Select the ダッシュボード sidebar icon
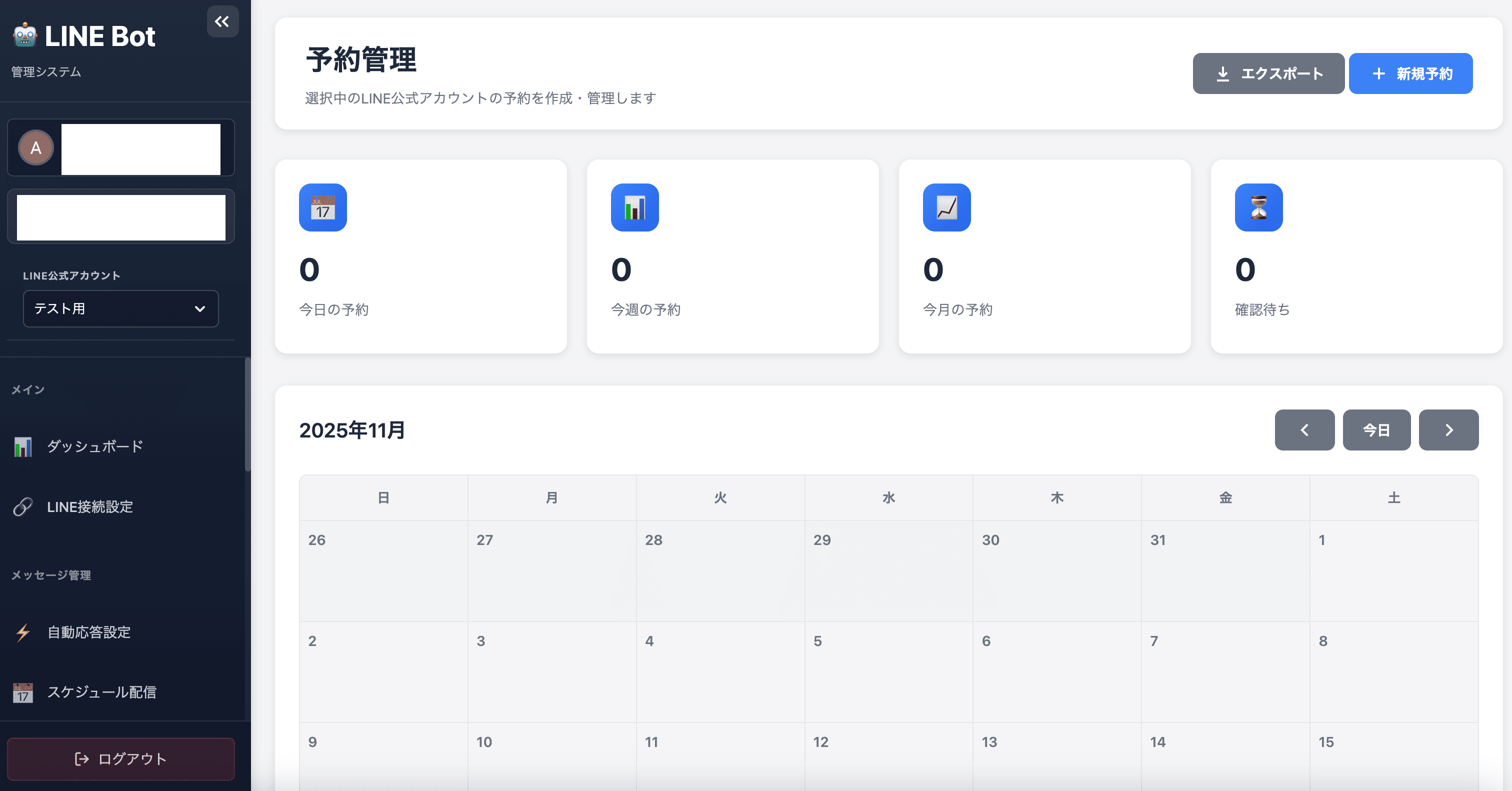This screenshot has width=1512, height=791. pos(23,446)
